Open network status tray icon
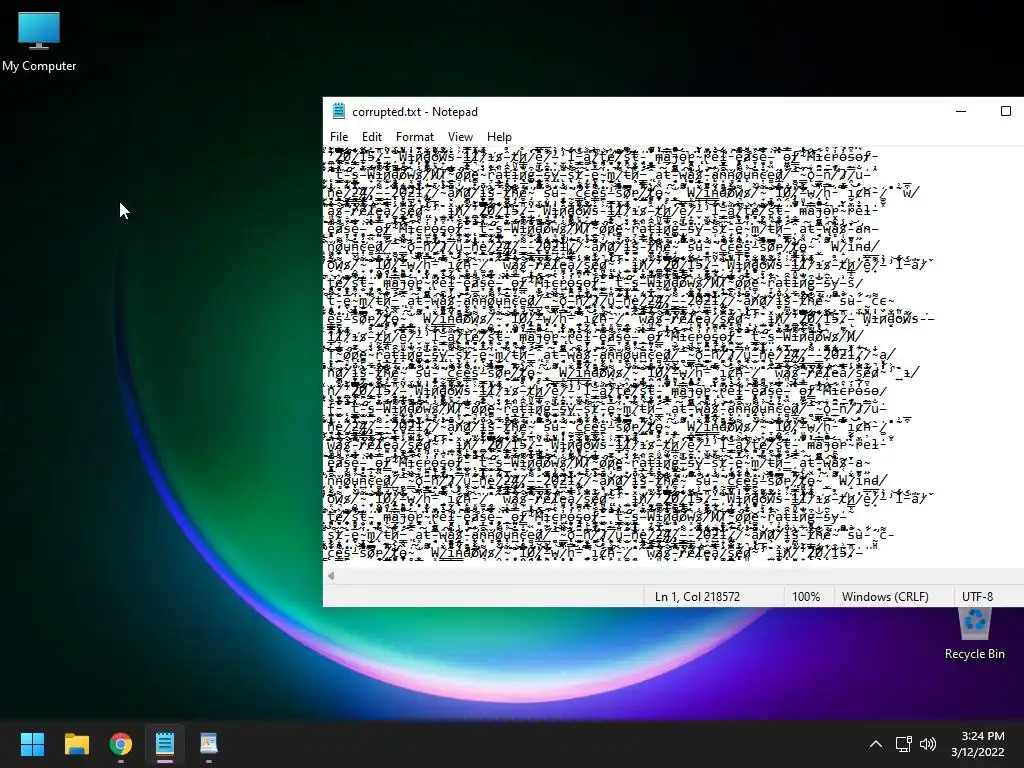This screenshot has width=1024, height=768. (903, 744)
